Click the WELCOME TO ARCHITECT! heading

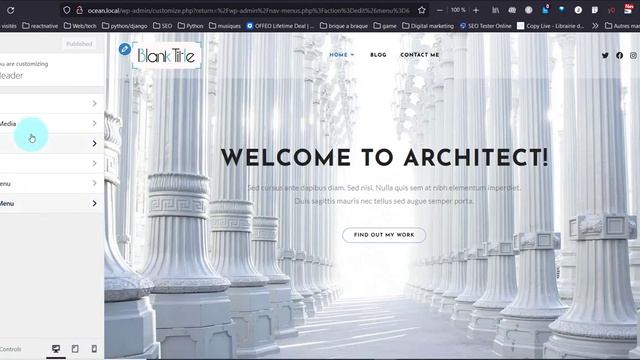(x=384, y=158)
